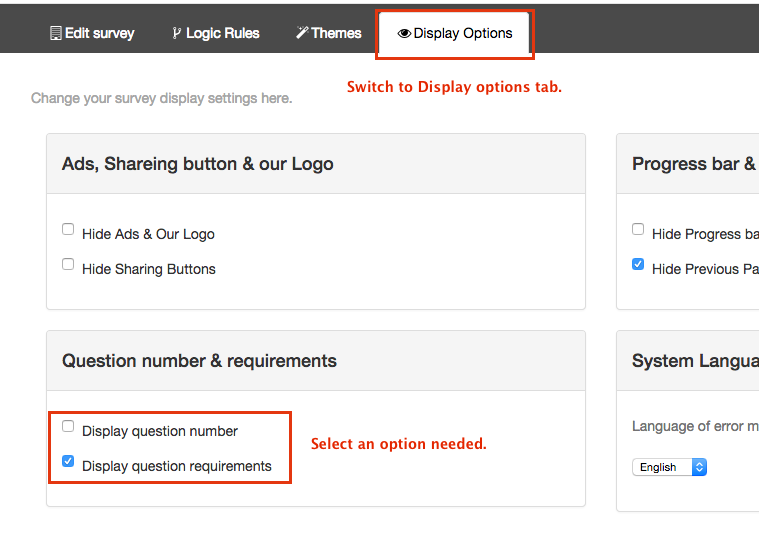Switch to the Edit survey tab

pos(99,33)
